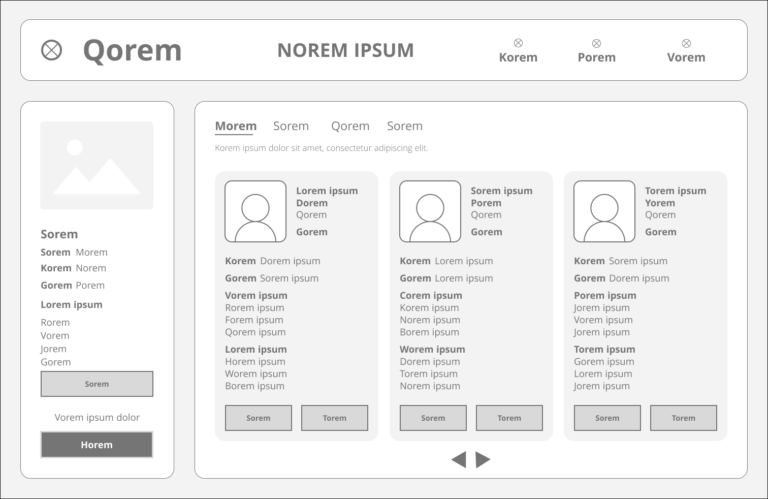Click Sorem button in Torem ipsum Yorem card

[x=607, y=418]
